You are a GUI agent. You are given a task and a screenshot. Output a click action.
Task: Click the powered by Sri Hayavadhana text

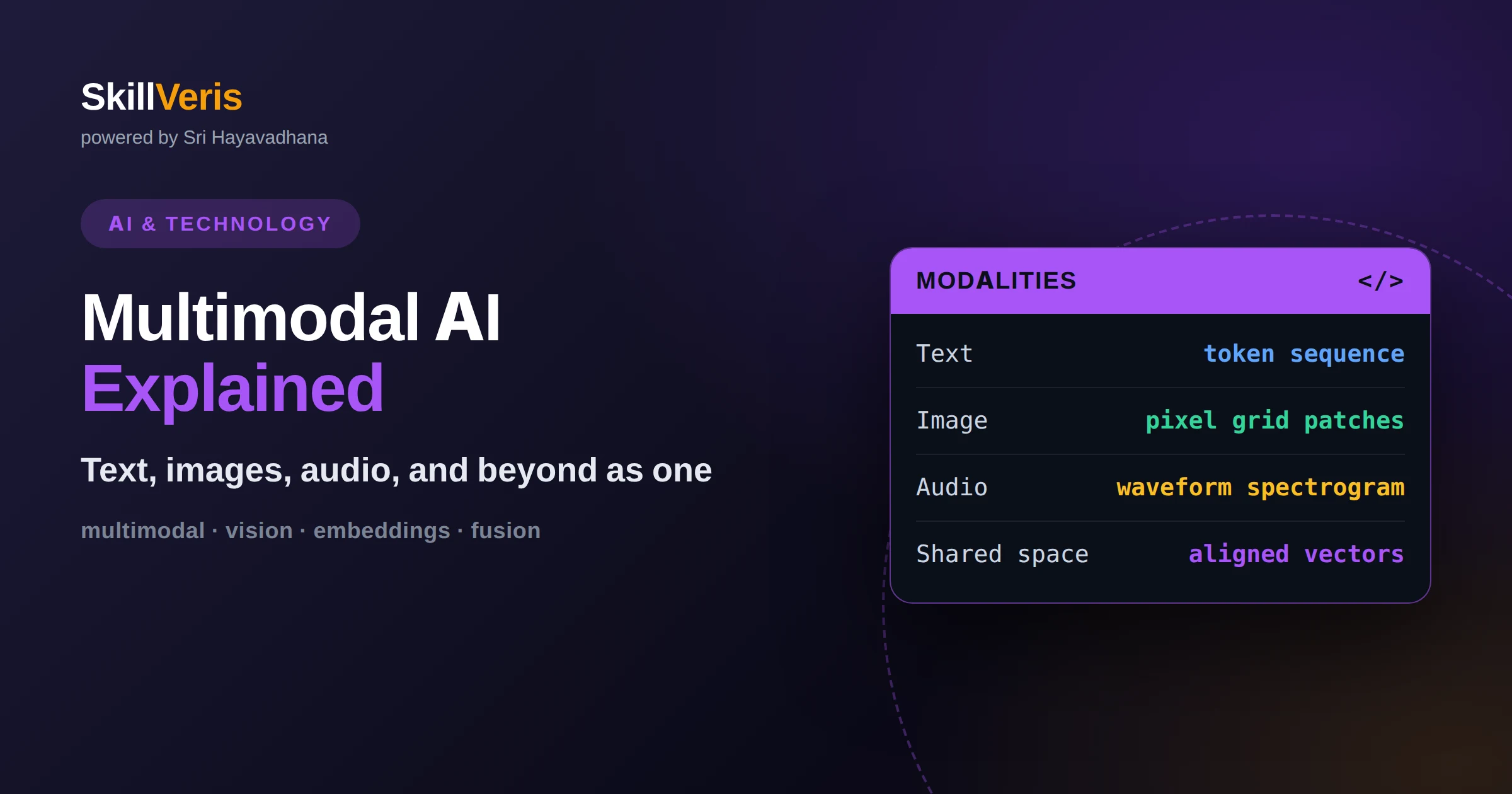[x=204, y=137]
